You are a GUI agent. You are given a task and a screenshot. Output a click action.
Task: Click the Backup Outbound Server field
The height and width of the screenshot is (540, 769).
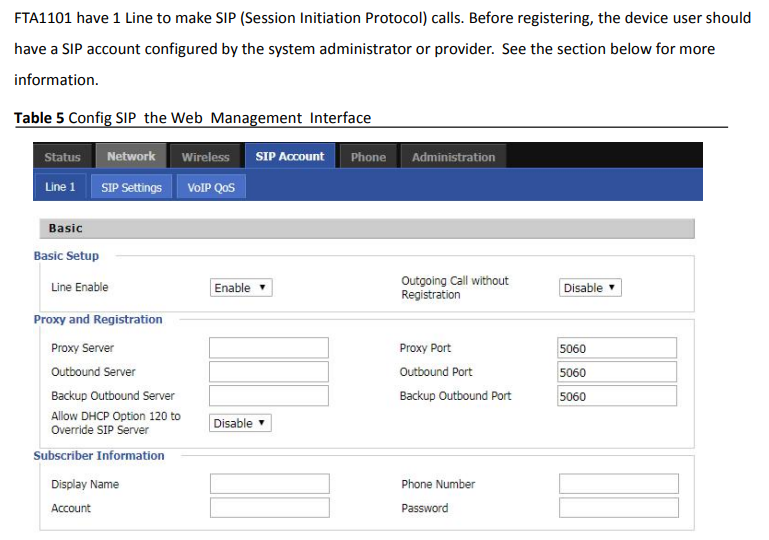(269, 396)
